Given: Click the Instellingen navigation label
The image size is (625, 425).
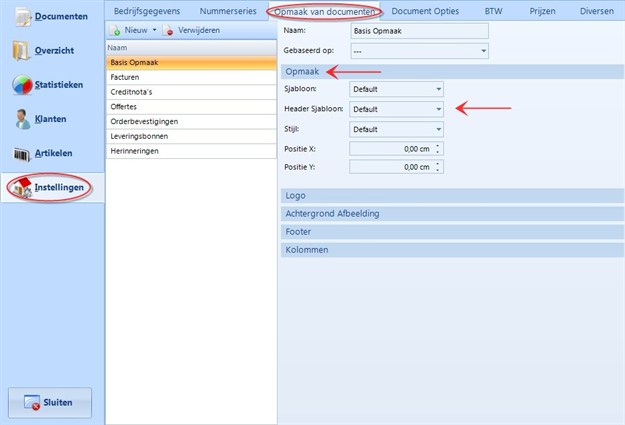Looking at the screenshot, I should point(59,187).
